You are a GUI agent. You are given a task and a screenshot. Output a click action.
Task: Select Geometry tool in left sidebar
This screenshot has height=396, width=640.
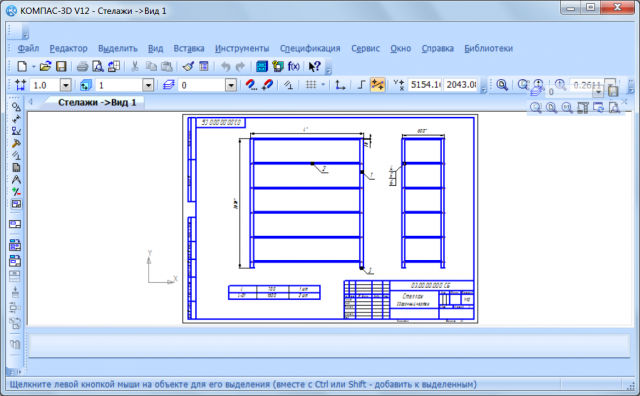16,107
